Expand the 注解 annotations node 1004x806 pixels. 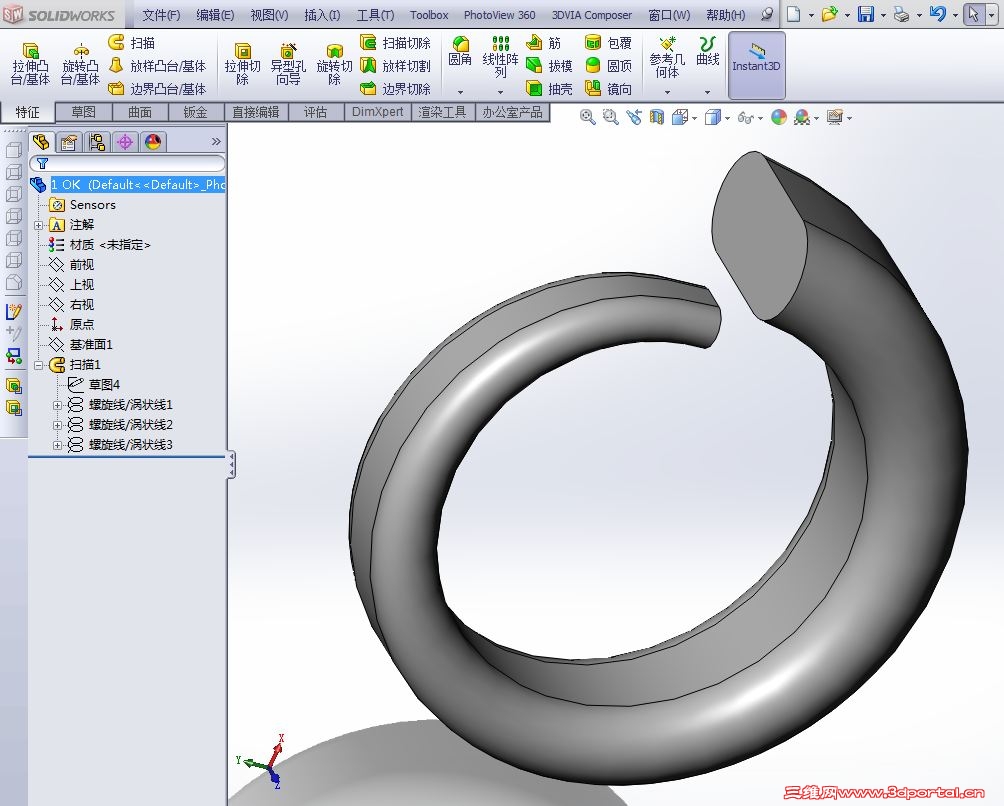(38, 225)
